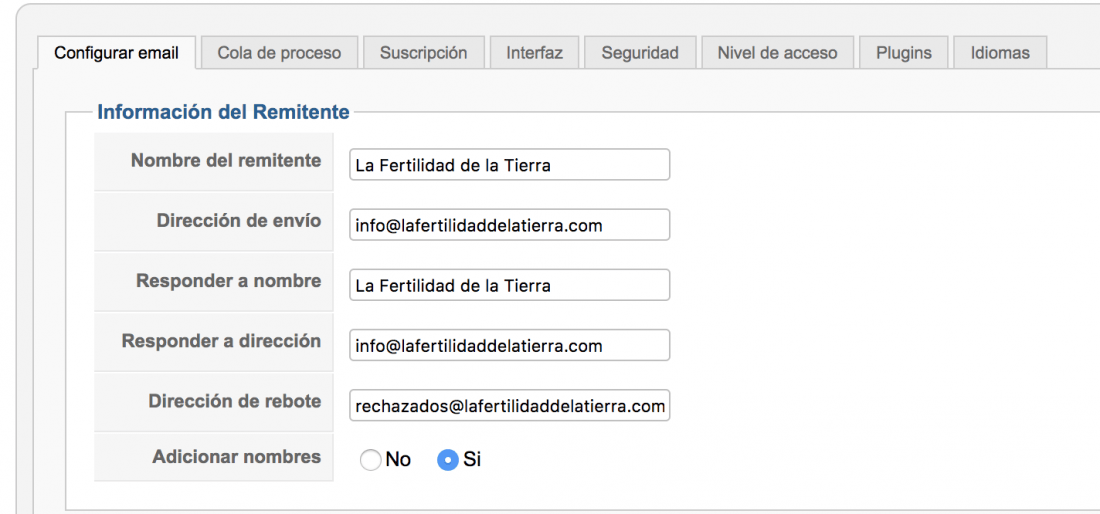Select Si for Adicionar nombres
The height and width of the screenshot is (514, 1100).
pos(448,460)
